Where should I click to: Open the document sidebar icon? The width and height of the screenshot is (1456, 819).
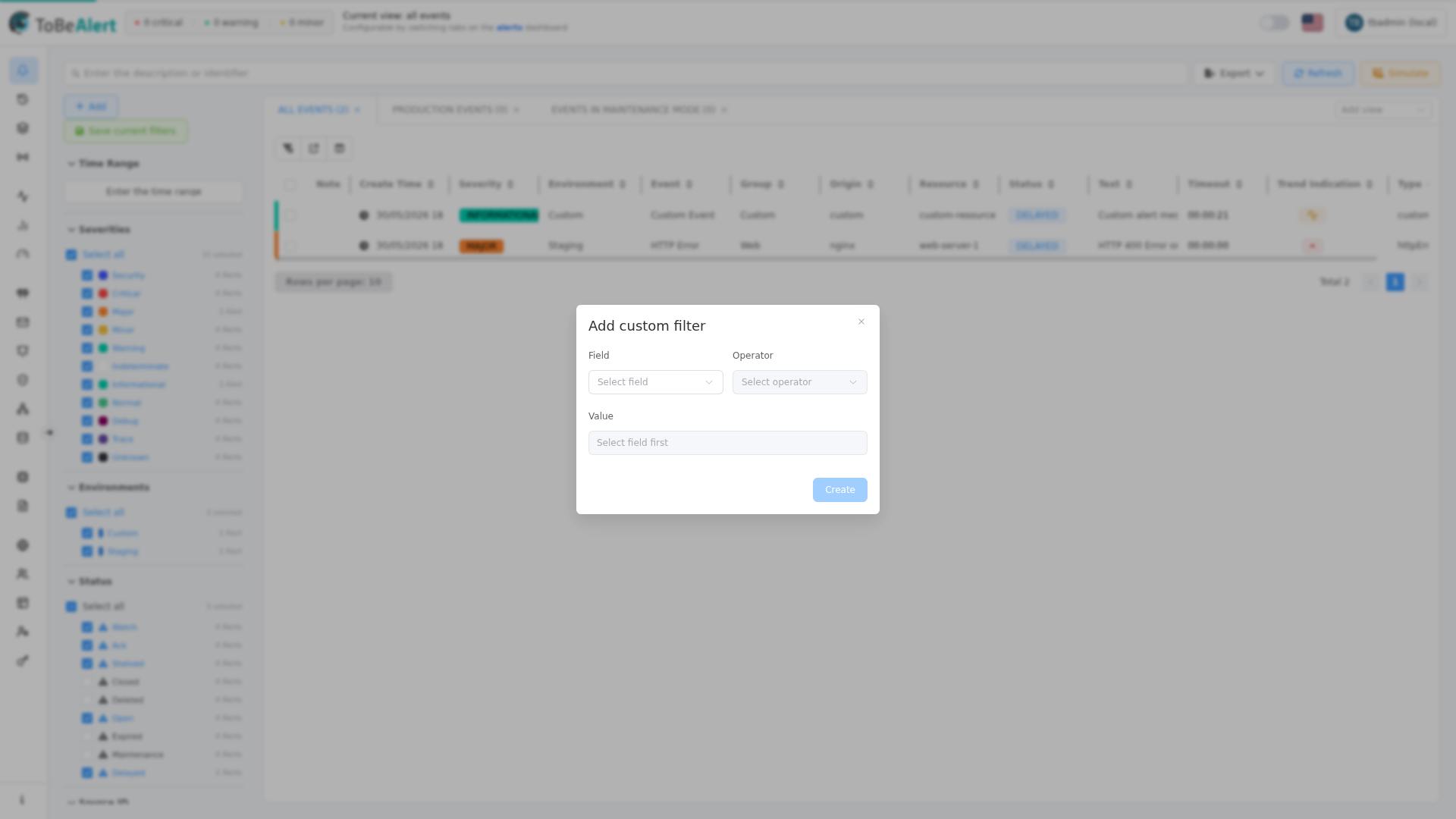[x=23, y=506]
